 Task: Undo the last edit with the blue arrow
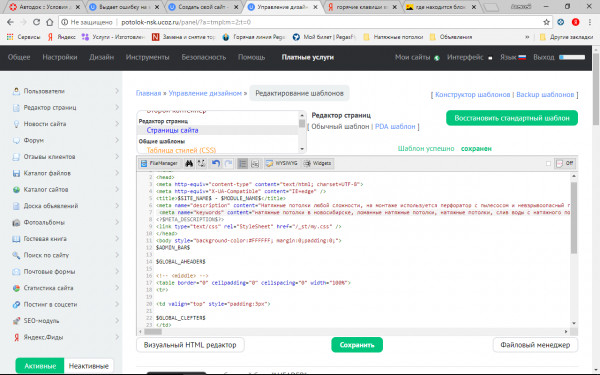point(216,163)
